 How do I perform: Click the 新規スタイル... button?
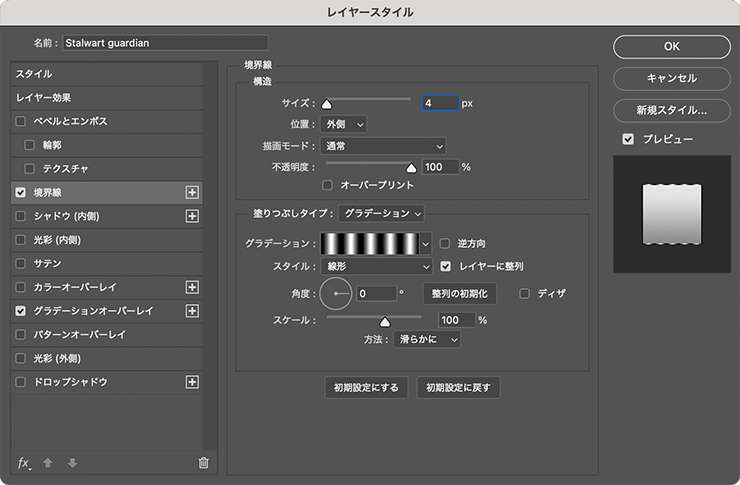(x=672, y=110)
